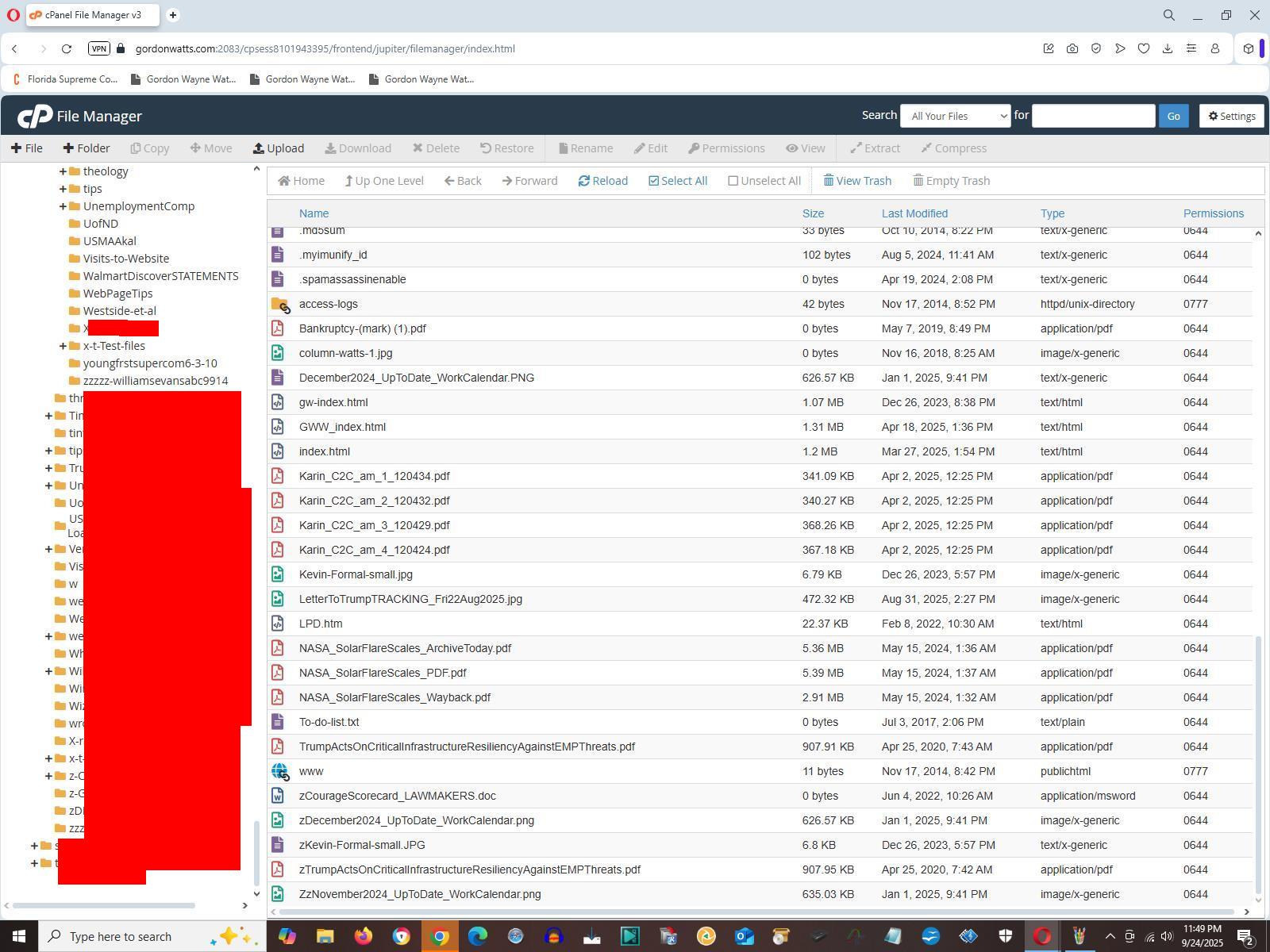Open the All Your Files search dropdown
The width and height of the screenshot is (1270, 952).
click(x=955, y=116)
